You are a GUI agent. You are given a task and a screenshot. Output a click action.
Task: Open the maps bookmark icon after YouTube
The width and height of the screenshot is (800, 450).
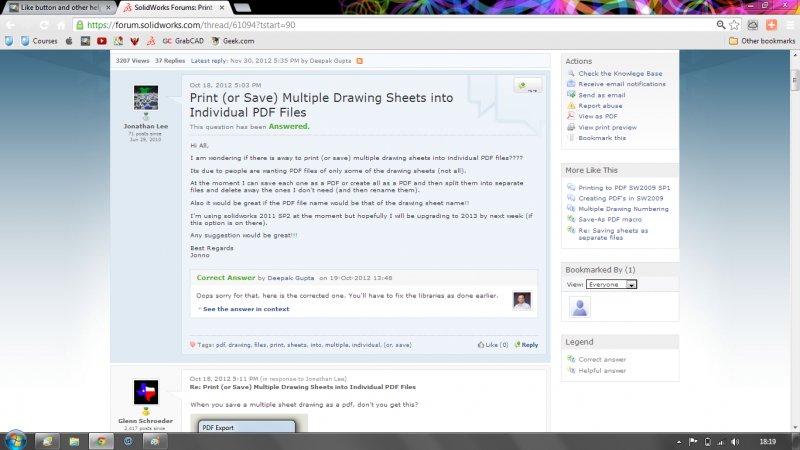click(x=118, y=41)
